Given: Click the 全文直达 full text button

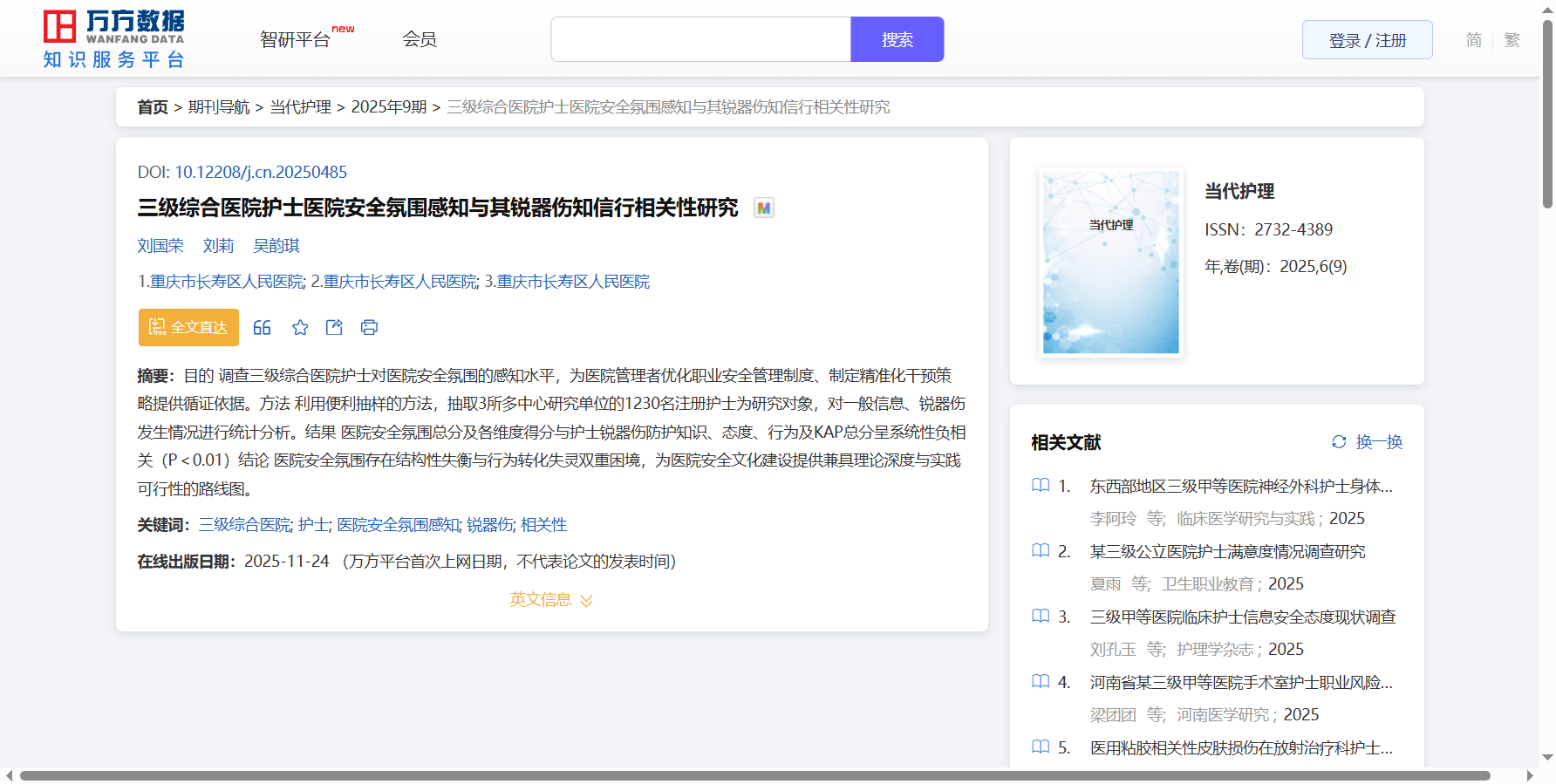Looking at the screenshot, I should coord(188,328).
